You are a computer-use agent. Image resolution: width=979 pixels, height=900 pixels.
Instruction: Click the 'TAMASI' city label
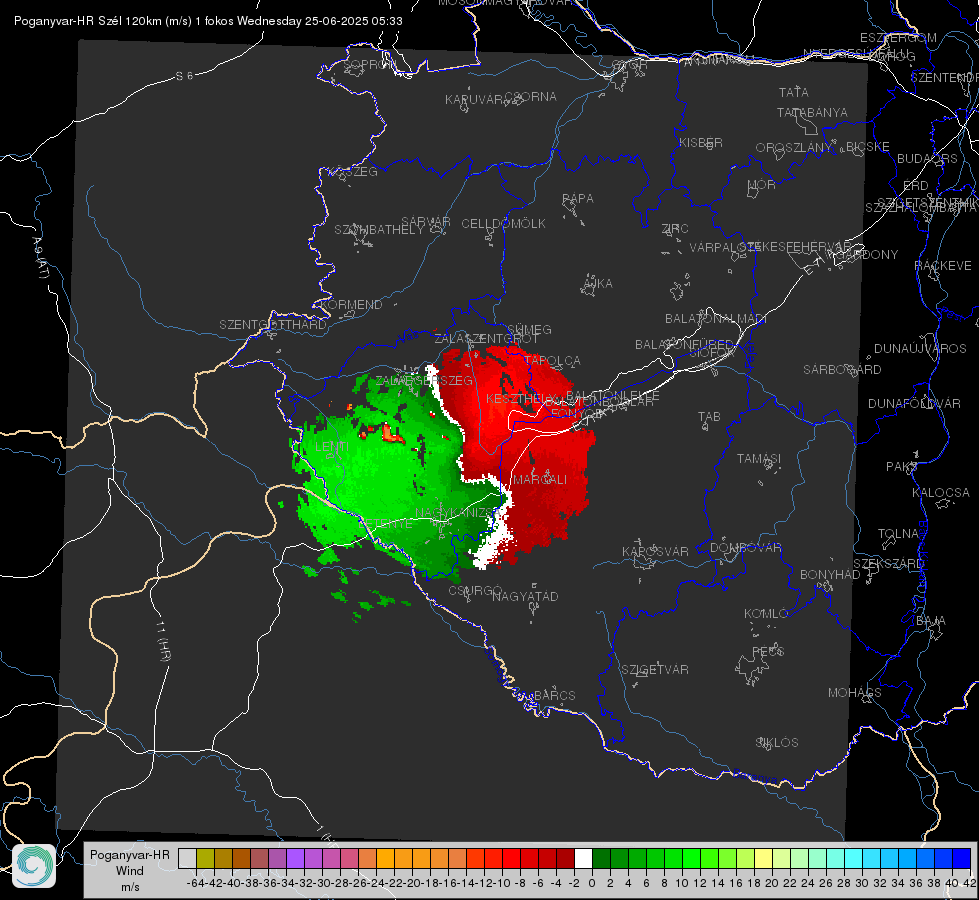point(759,459)
